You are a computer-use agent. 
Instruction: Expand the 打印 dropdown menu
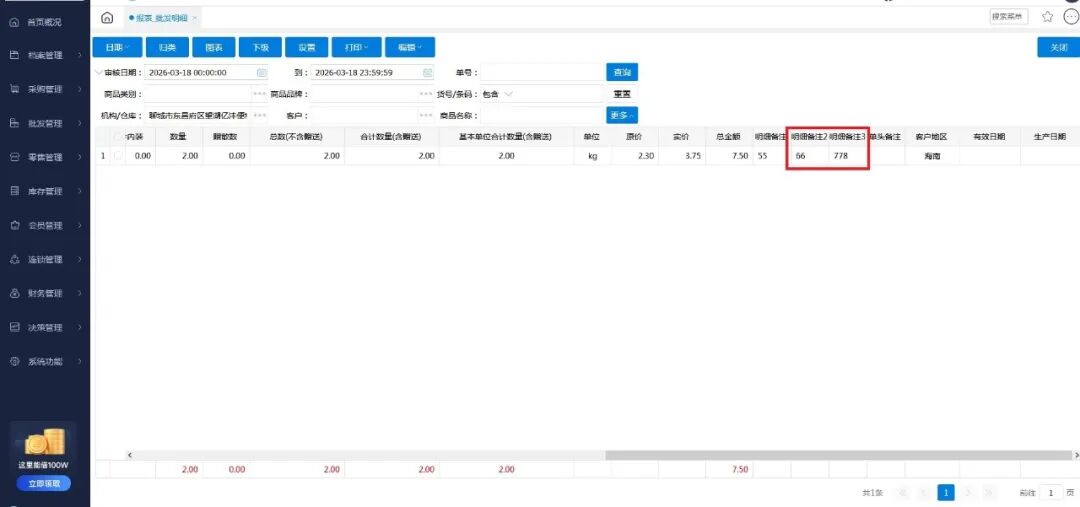click(356, 47)
